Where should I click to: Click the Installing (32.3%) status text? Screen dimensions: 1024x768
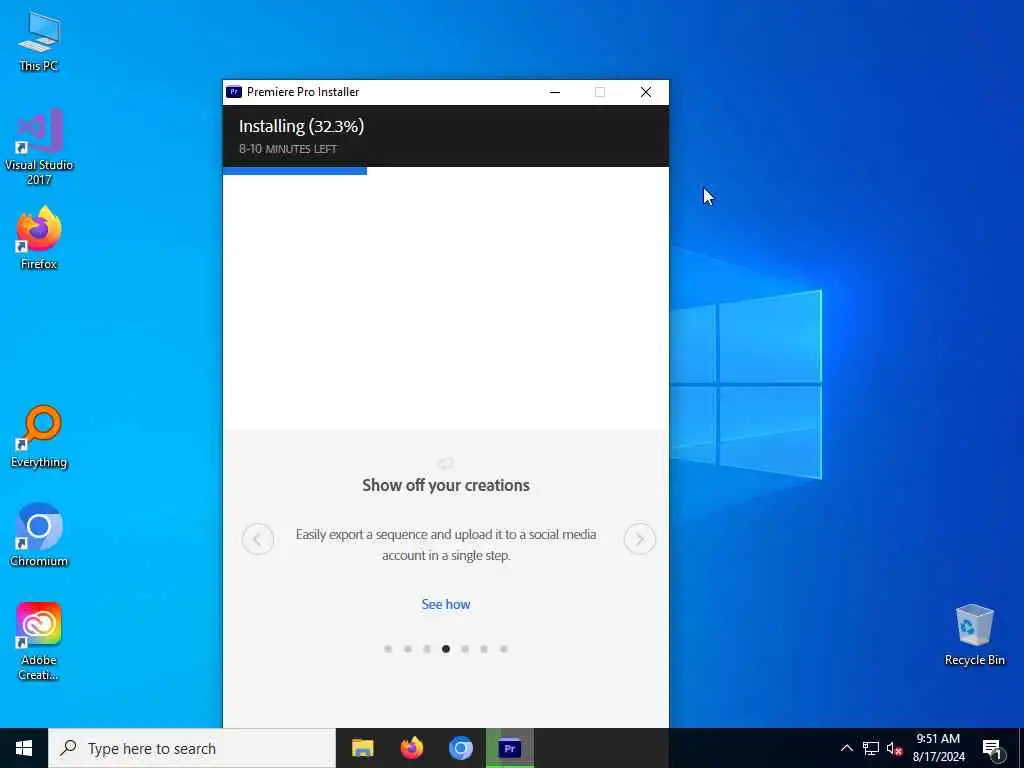(301, 126)
